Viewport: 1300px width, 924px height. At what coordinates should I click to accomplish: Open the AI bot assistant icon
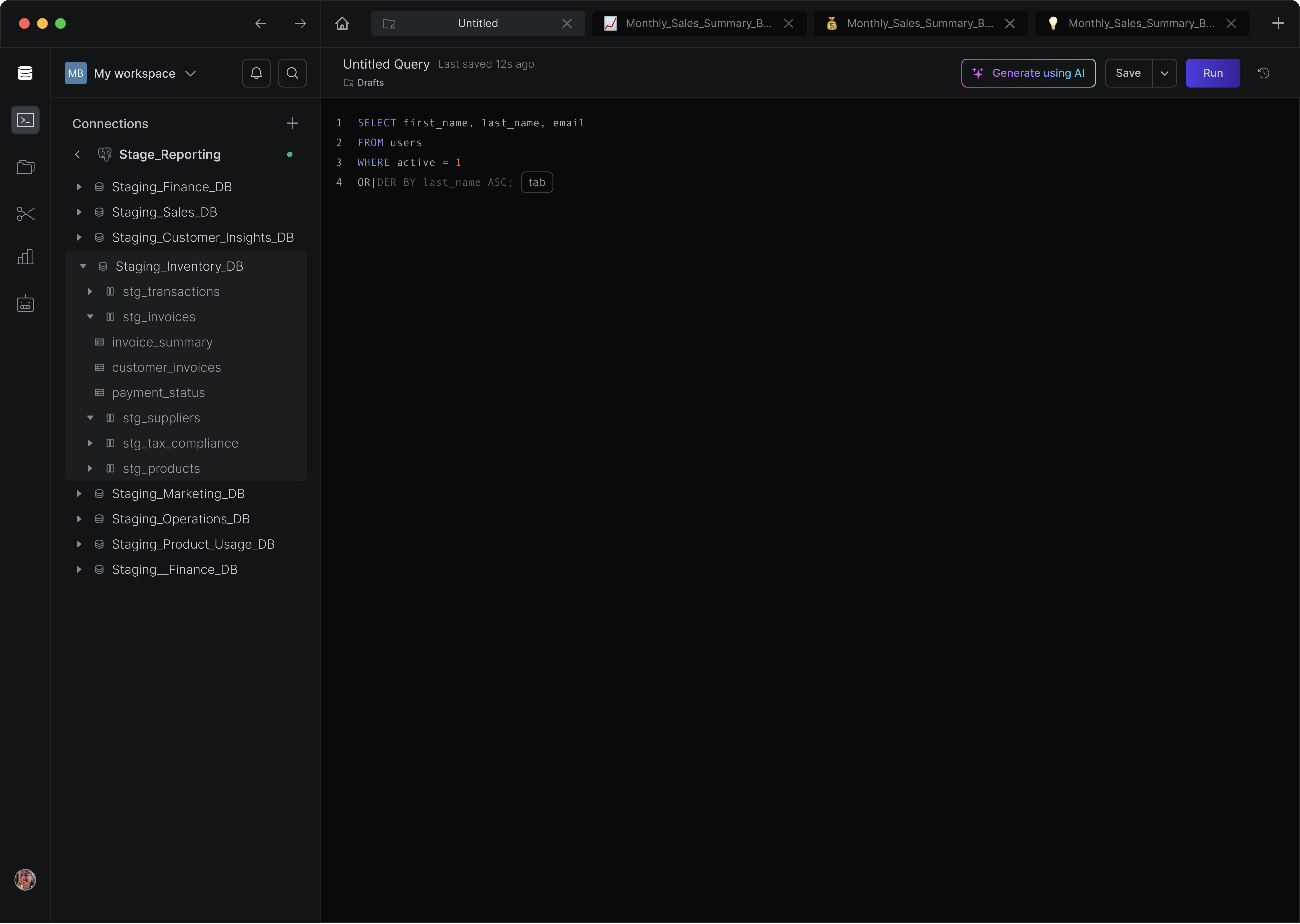pos(25,304)
